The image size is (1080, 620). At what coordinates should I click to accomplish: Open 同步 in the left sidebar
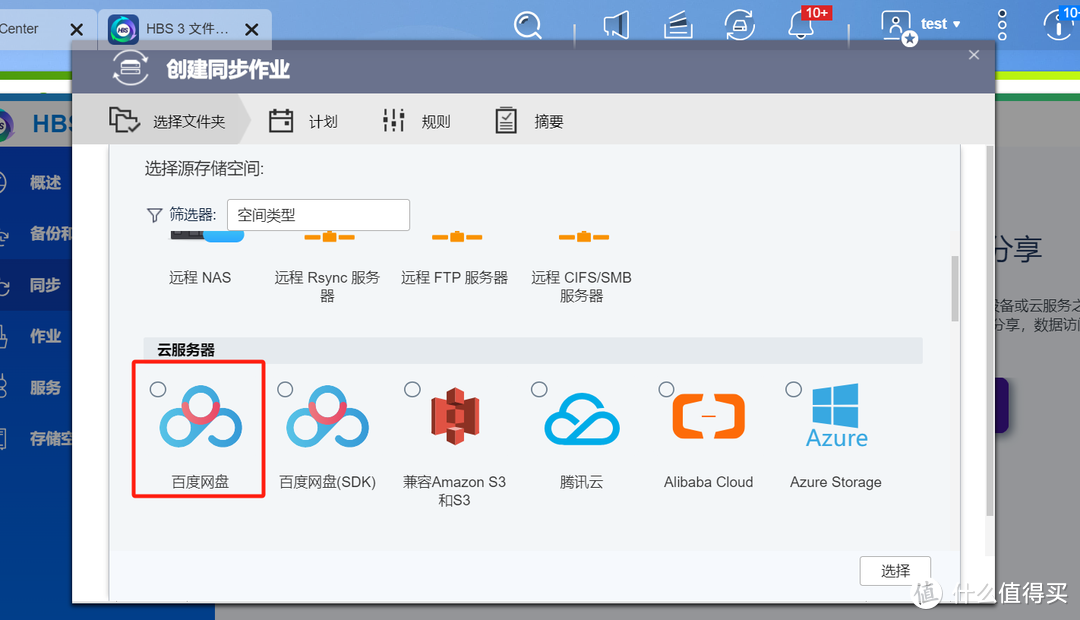click(44, 285)
